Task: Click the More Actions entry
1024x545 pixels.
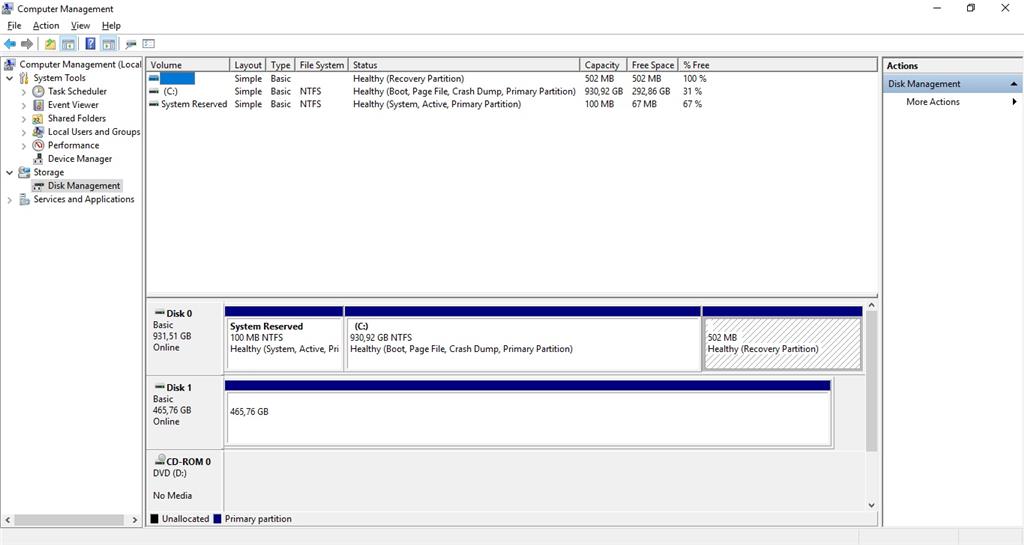Action: point(933,102)
